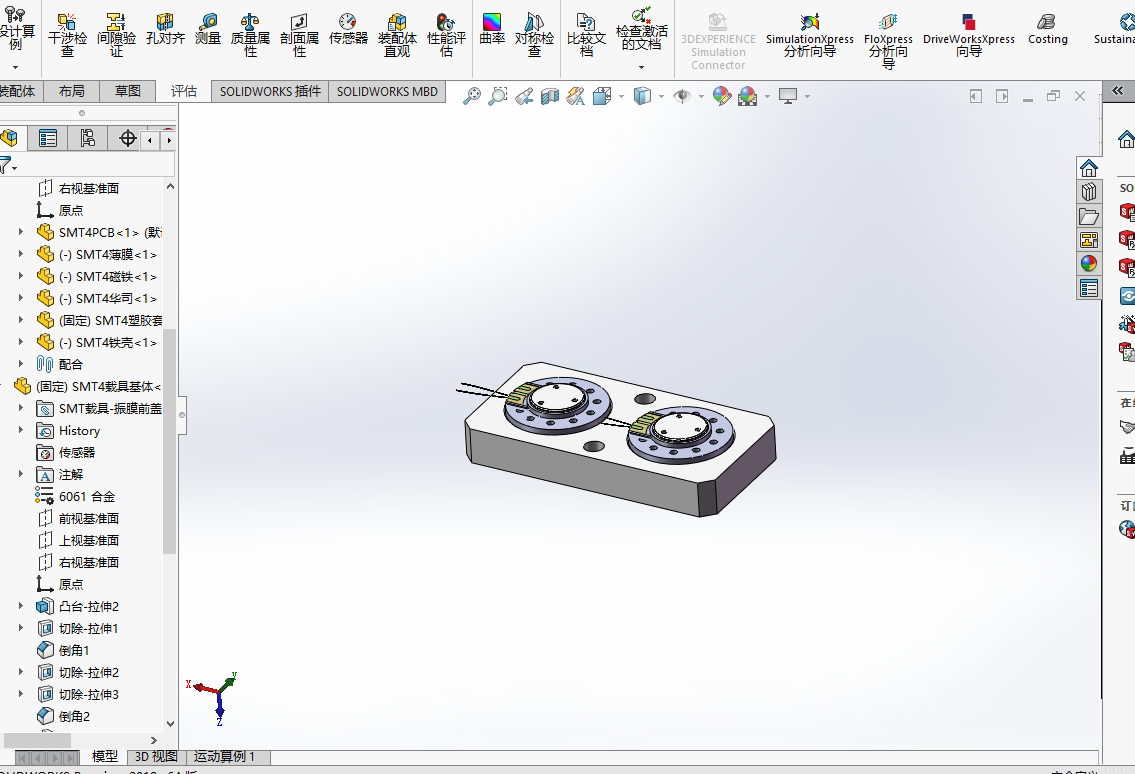Open PropertyManager tab icon

[x=48, y=138]
